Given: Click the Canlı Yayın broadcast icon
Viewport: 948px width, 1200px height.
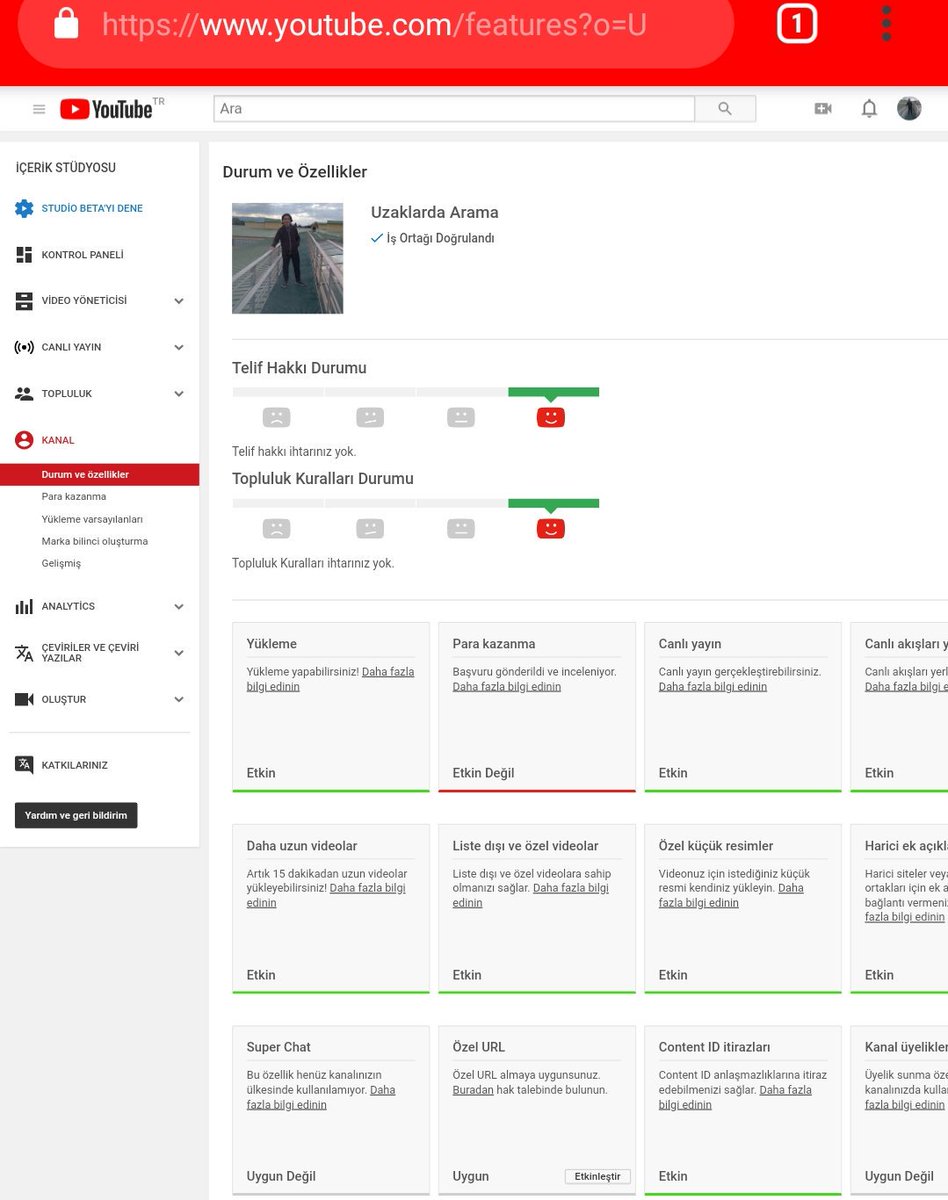Looking at the screenshot, I should (24, 347).
